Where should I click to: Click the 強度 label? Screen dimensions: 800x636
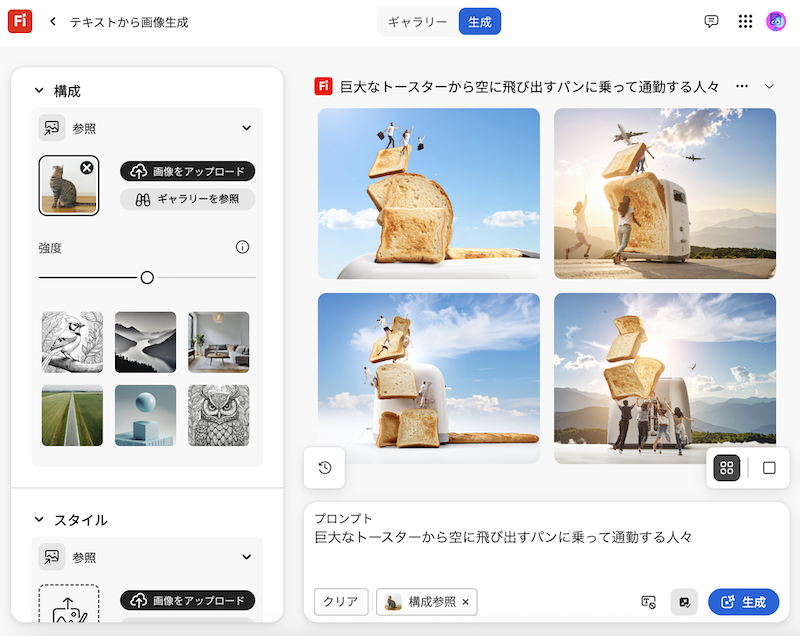click(x=50, y=248)
